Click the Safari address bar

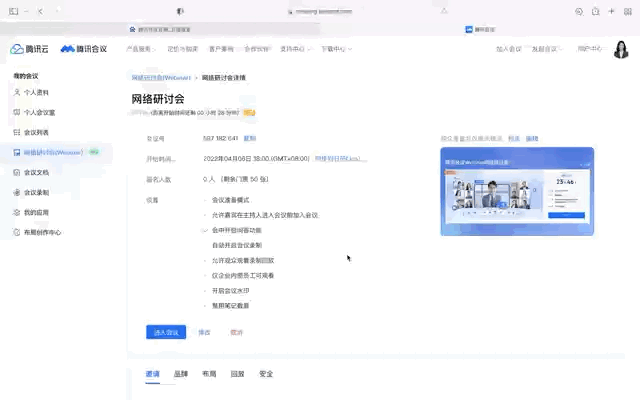[320, 11]
